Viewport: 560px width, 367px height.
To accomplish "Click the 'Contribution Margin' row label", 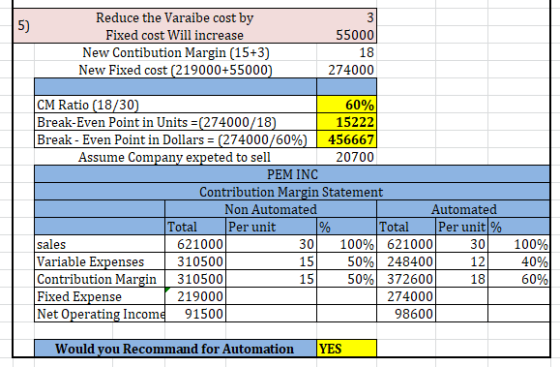I will pos(100,279).
